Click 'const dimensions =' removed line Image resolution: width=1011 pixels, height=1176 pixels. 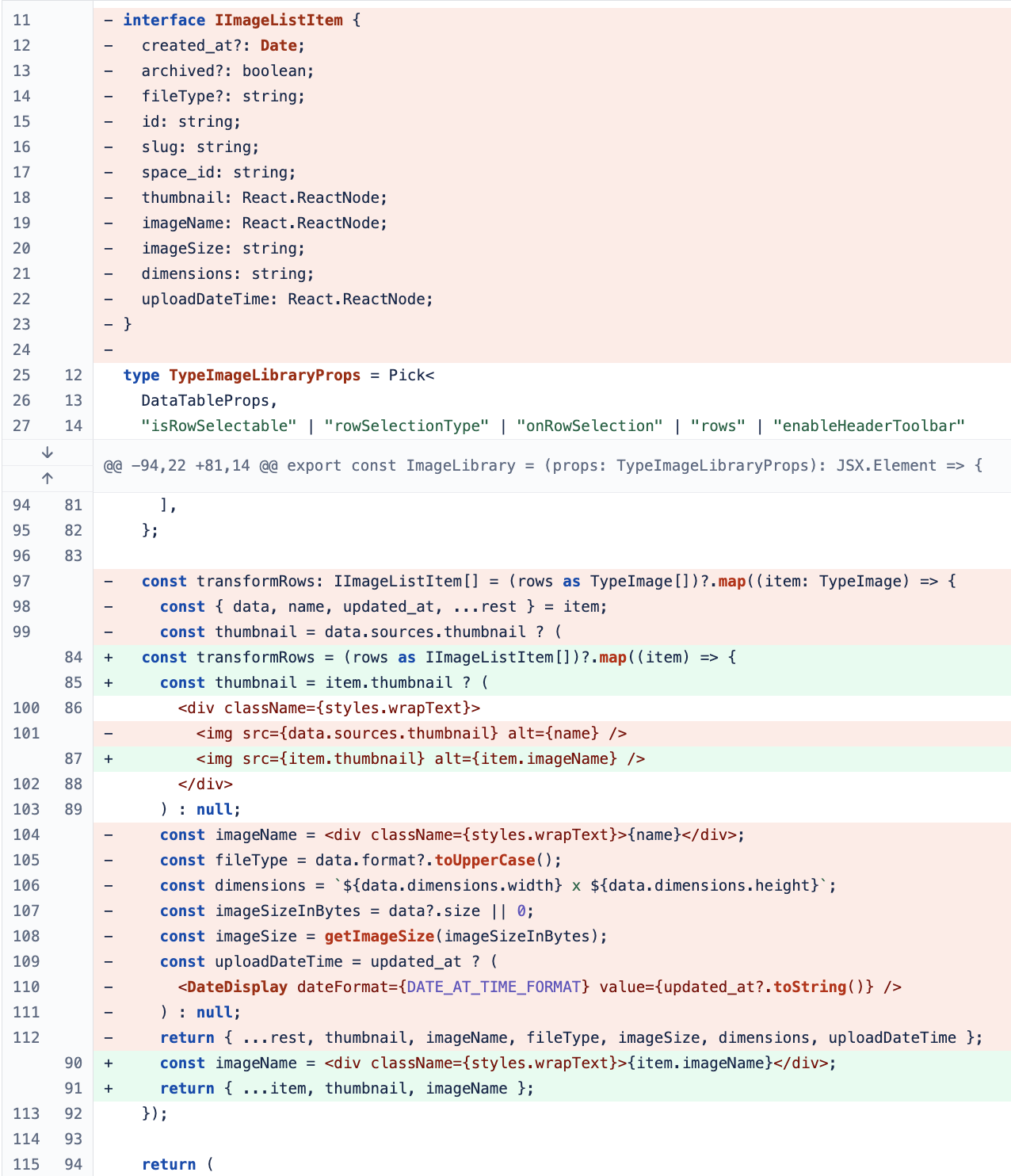(552, 885)
